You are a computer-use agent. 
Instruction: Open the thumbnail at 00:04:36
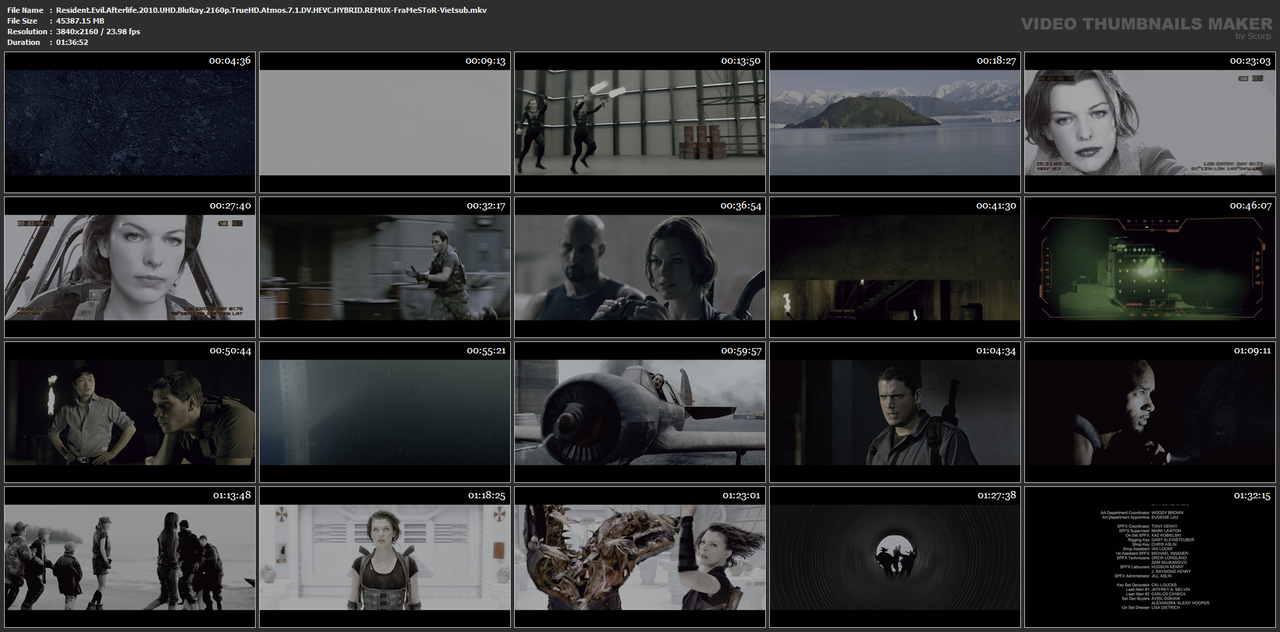tap(130, 122)
